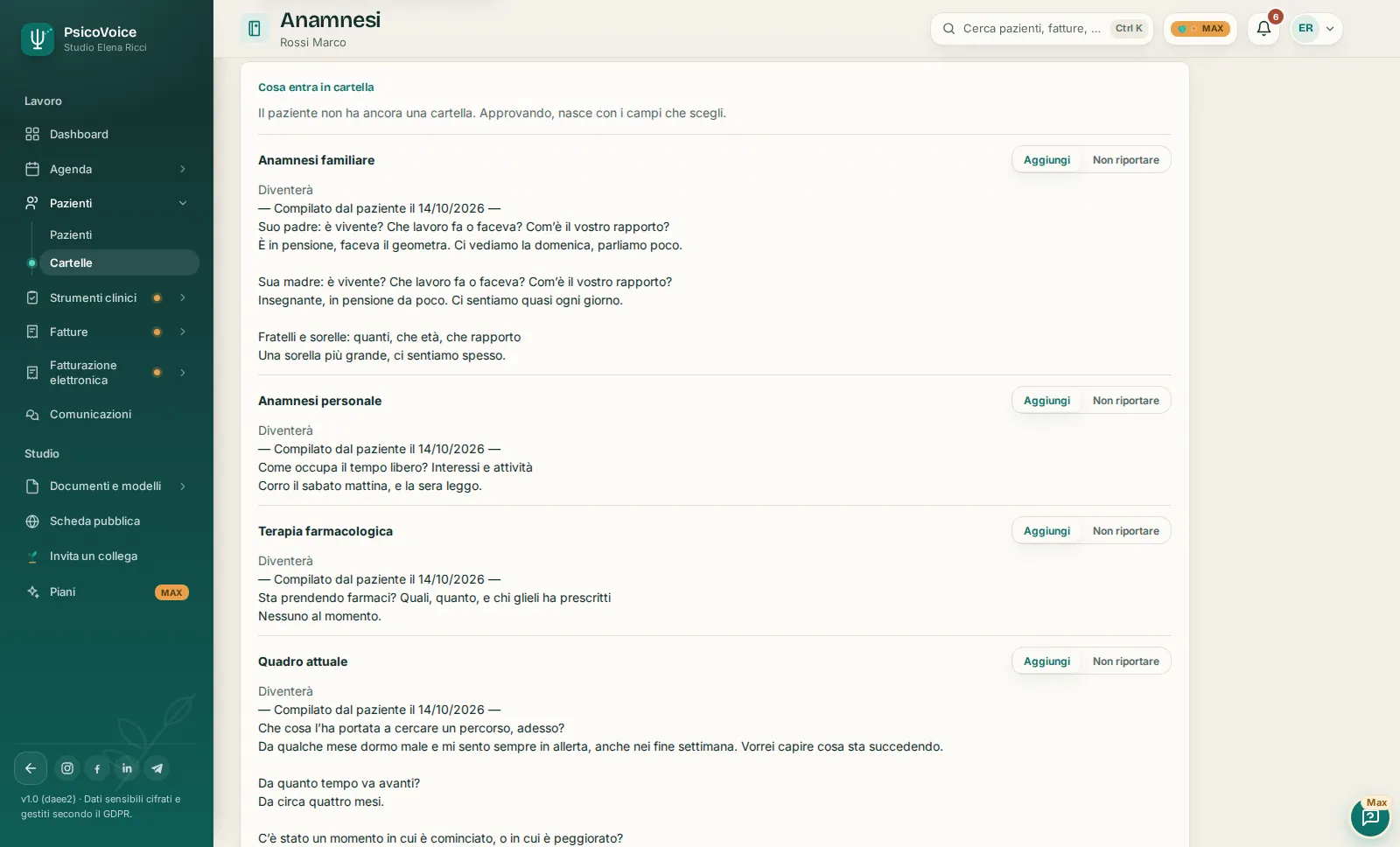1400x847 pixels.
Task: Click the MAX badge beside Piani
Action: 171,592
